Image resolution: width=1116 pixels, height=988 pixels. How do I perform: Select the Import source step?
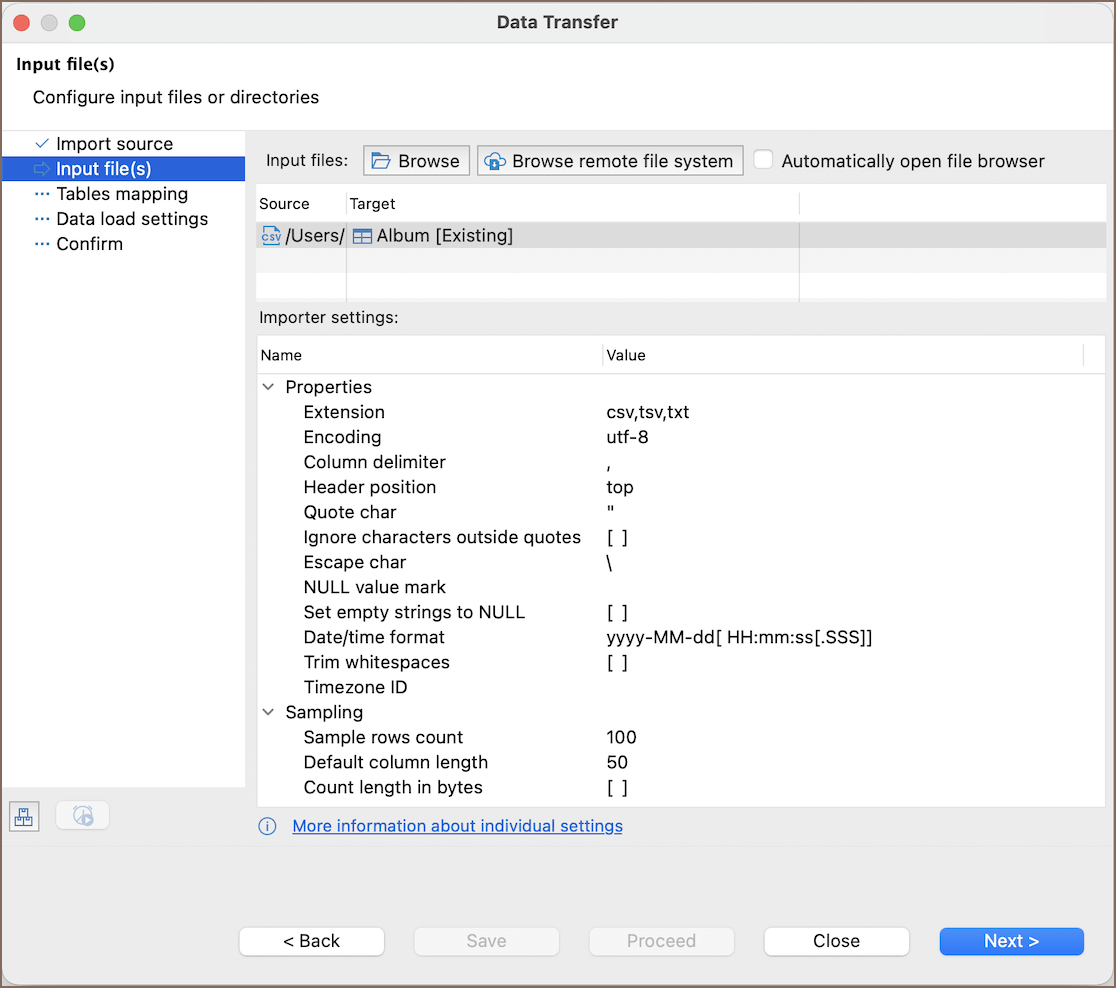114,144
